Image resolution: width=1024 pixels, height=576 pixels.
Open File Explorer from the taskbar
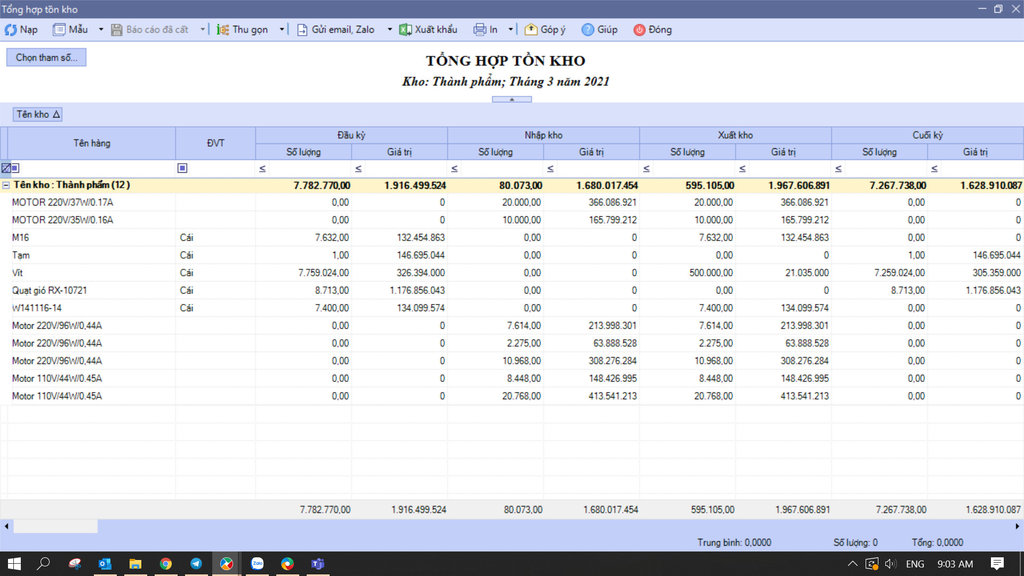pyautogui.click(x=135, y=564)
